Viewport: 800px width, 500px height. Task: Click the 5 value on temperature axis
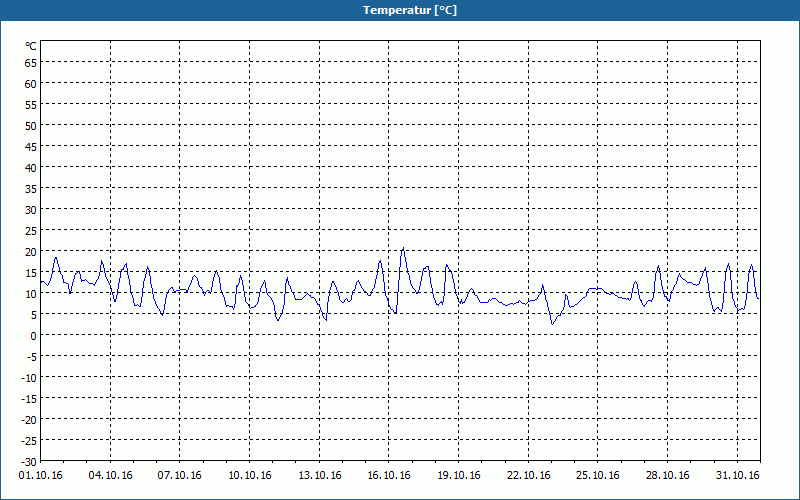[x=34, y=315]
